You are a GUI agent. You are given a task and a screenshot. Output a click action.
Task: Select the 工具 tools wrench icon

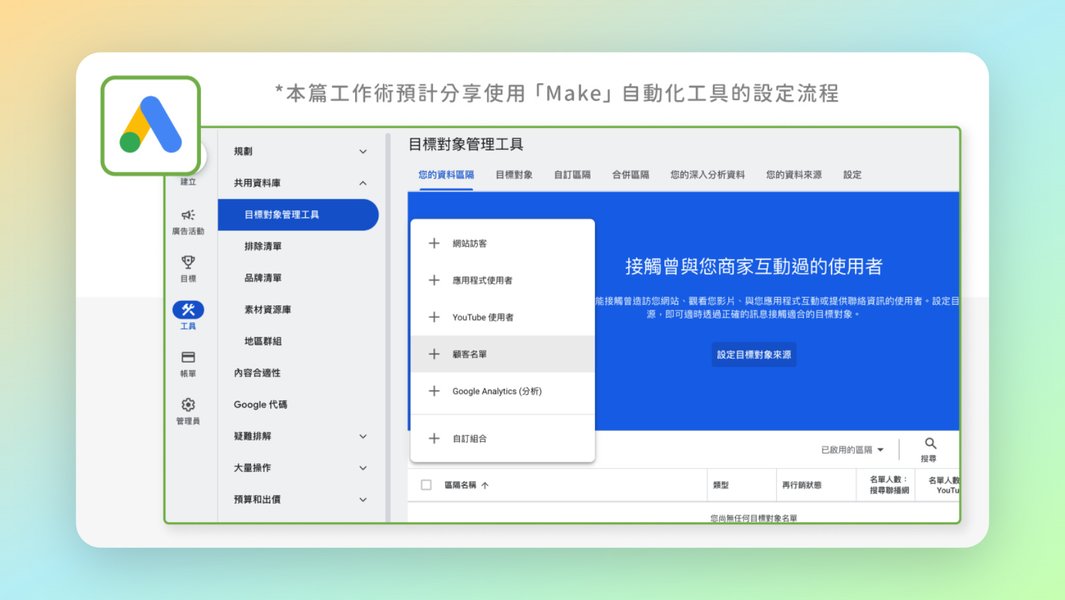pos(188,310)
